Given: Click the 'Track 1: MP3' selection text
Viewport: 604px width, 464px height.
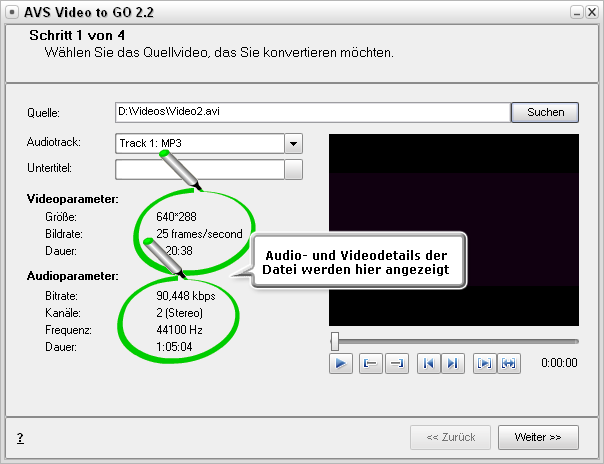Looking at the screenshot, I should point(151,143).
